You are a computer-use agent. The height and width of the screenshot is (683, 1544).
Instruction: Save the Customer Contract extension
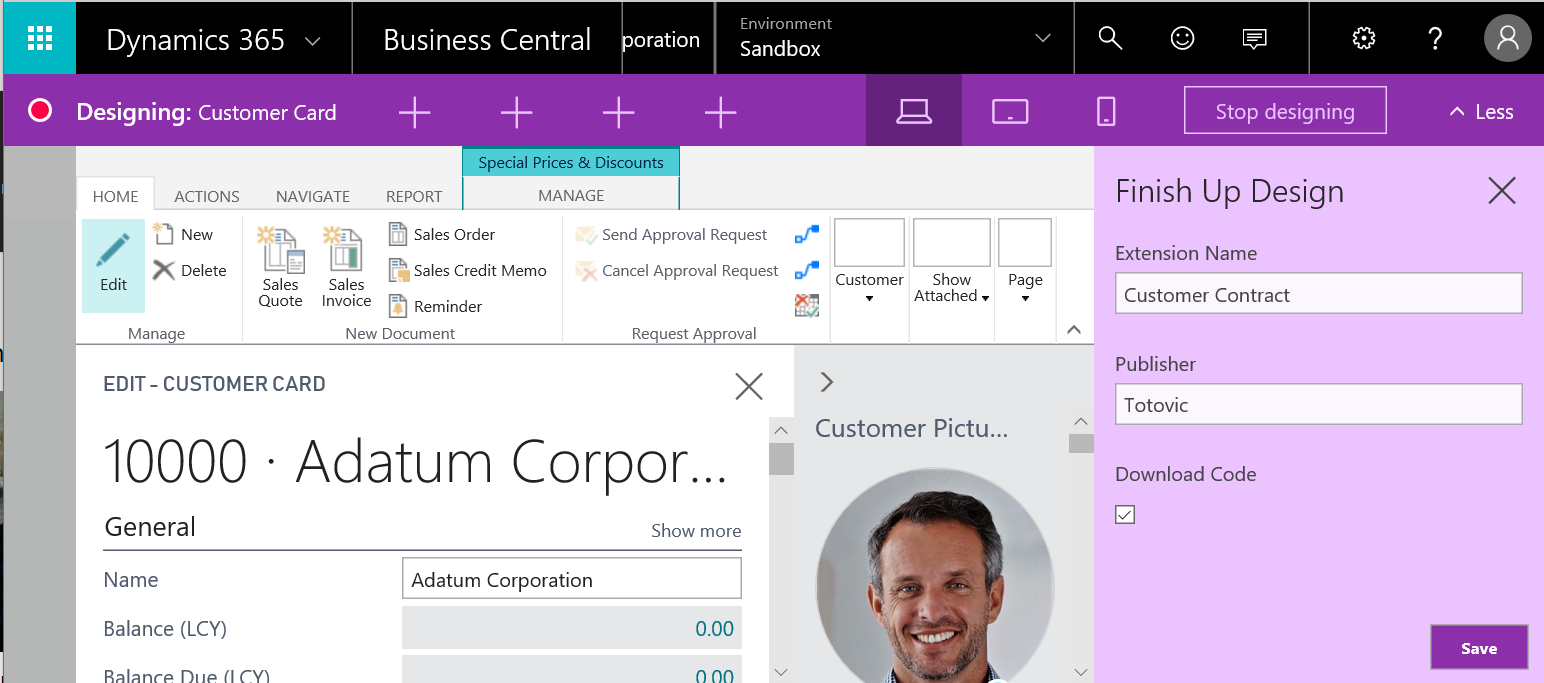point(1479,647)
